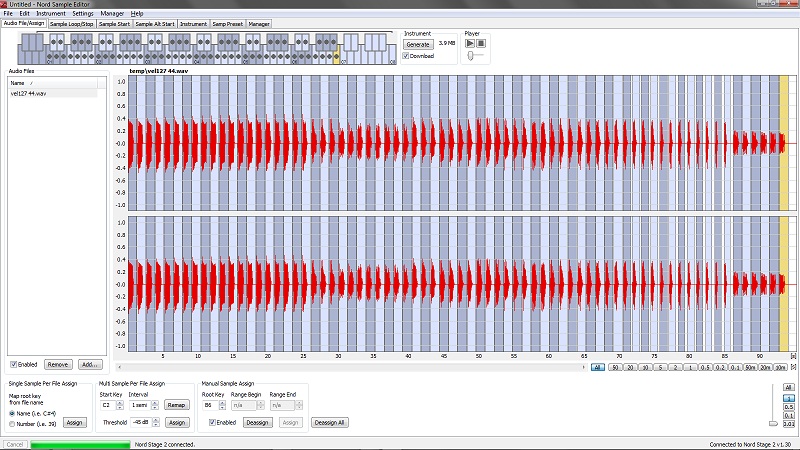Set horizontal zoom to 50 seconds
This screenshot has height=450, width=800.
pyautogui.click(x=615, y=368)
